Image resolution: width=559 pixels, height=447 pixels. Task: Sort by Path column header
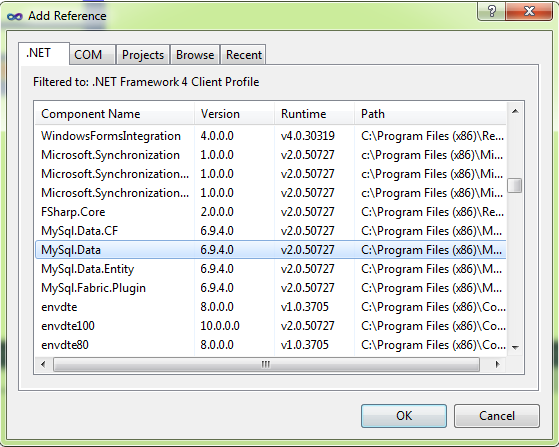[x=430, y=114]
